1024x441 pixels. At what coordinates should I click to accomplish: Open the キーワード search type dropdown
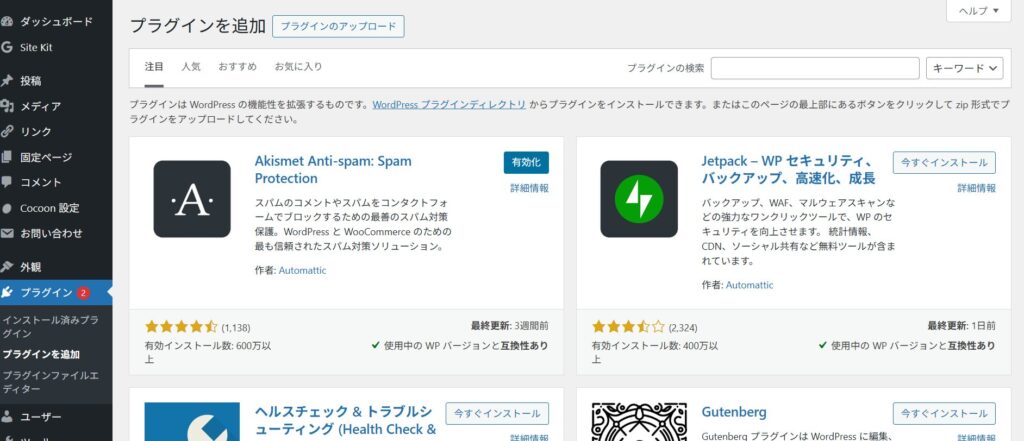coord(965,68)
